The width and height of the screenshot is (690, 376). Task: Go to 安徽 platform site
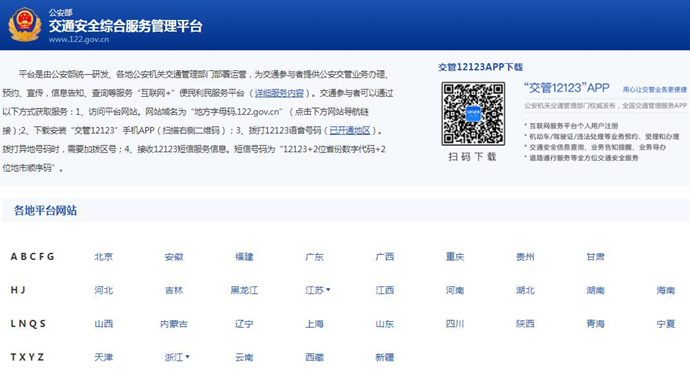pyautogui.click(x=174, y=257)
